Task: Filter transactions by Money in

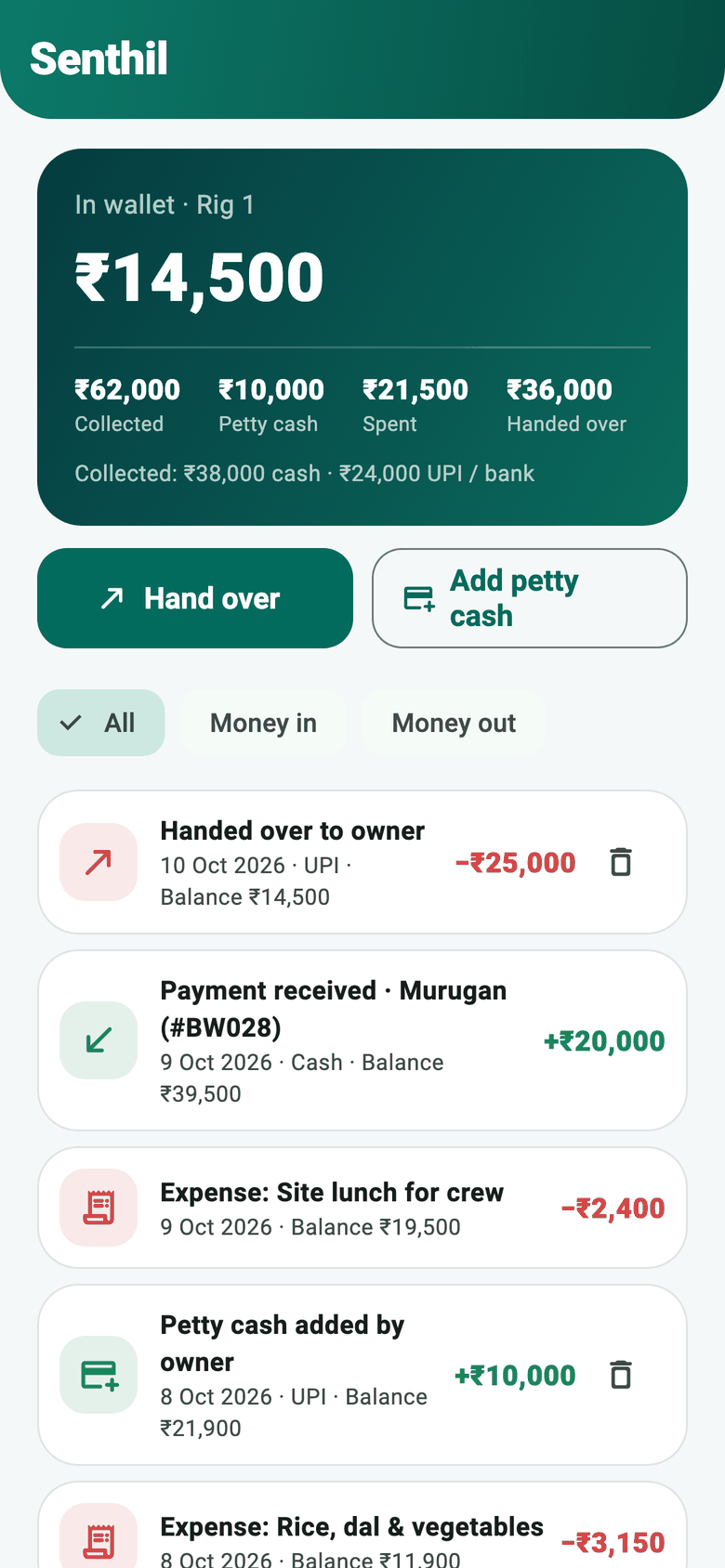Action: 263,723
